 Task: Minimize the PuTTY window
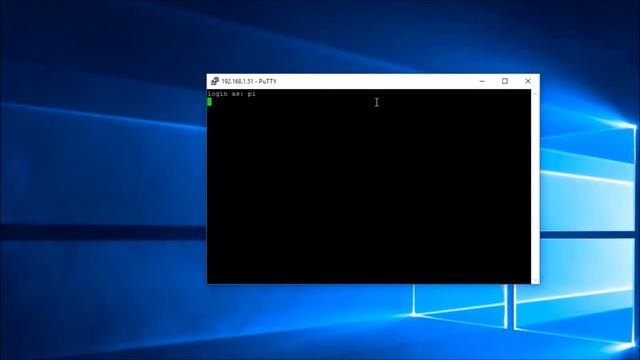coord(482,81)
